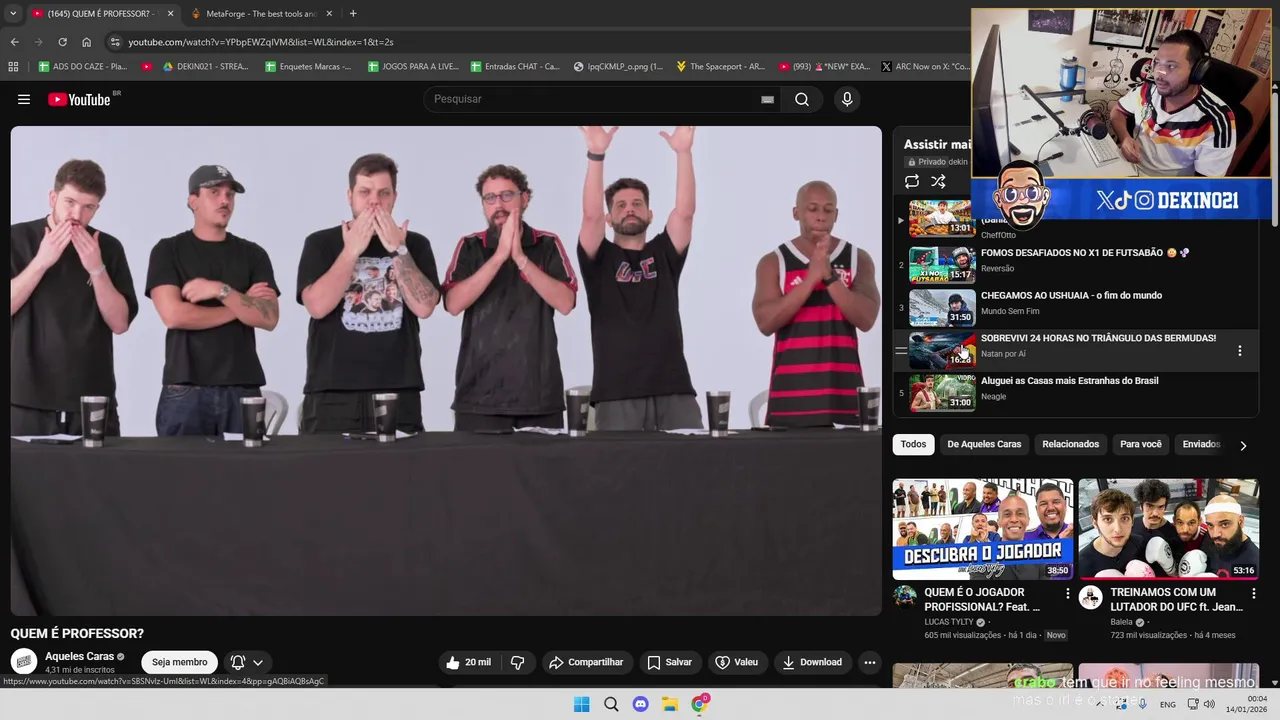Play Aluguei as Casas mais Estranhas thumbnail
The height and width of the screenshot is (720, 1280).
[942, 393]
